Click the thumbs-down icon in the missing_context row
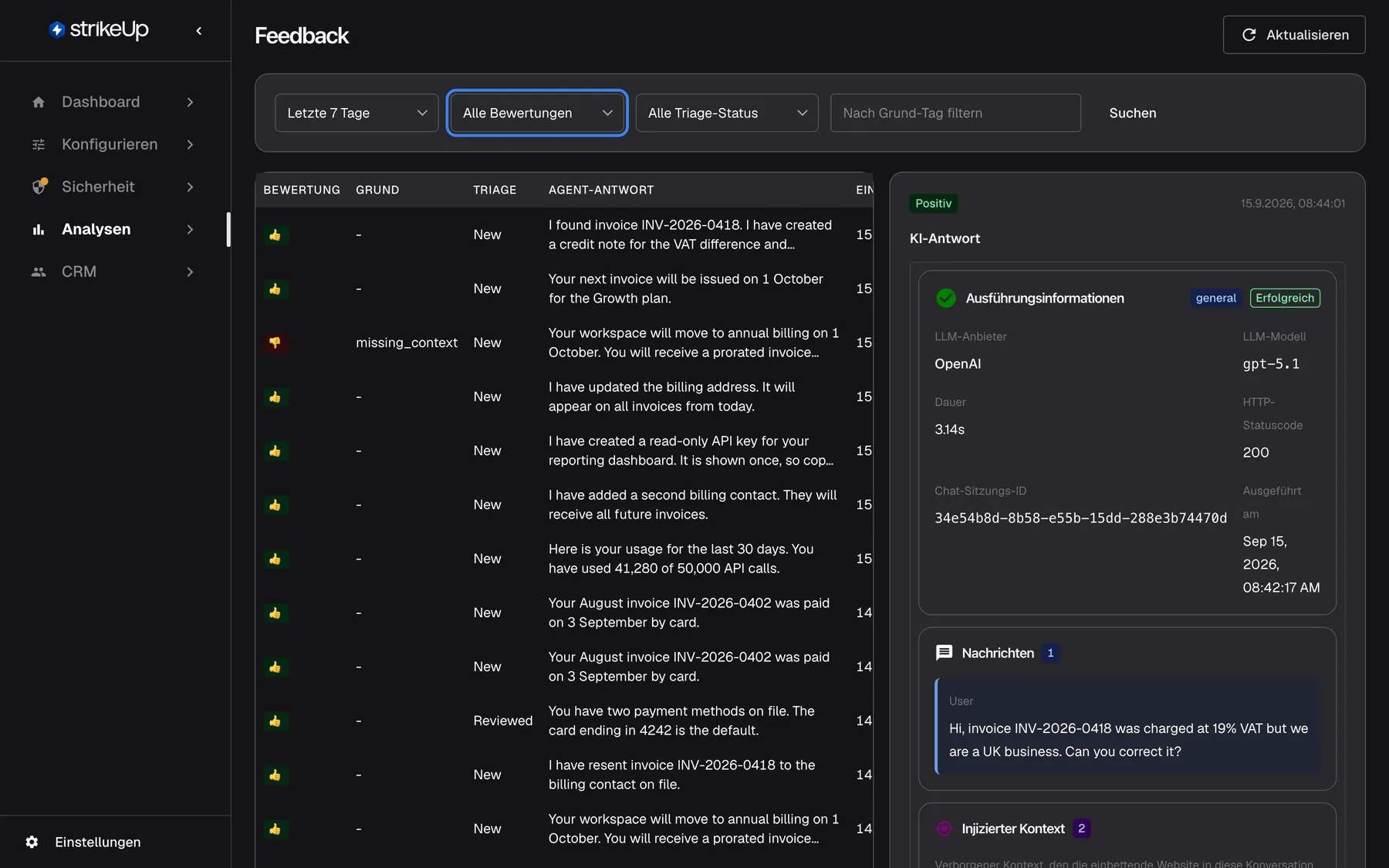This screenshot has height=868, width=1389. pos(275,343)
